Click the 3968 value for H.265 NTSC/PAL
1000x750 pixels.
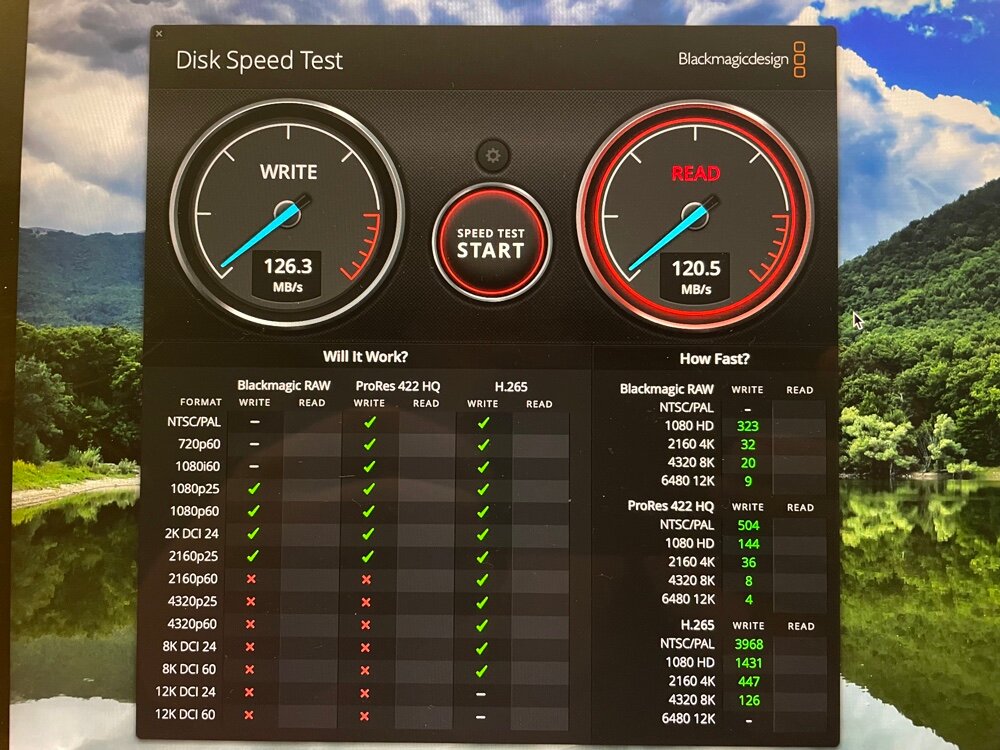tap(749, 644)
